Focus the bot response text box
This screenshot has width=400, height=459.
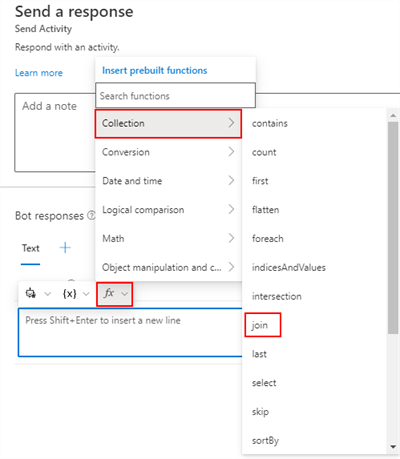click(130, 332)
